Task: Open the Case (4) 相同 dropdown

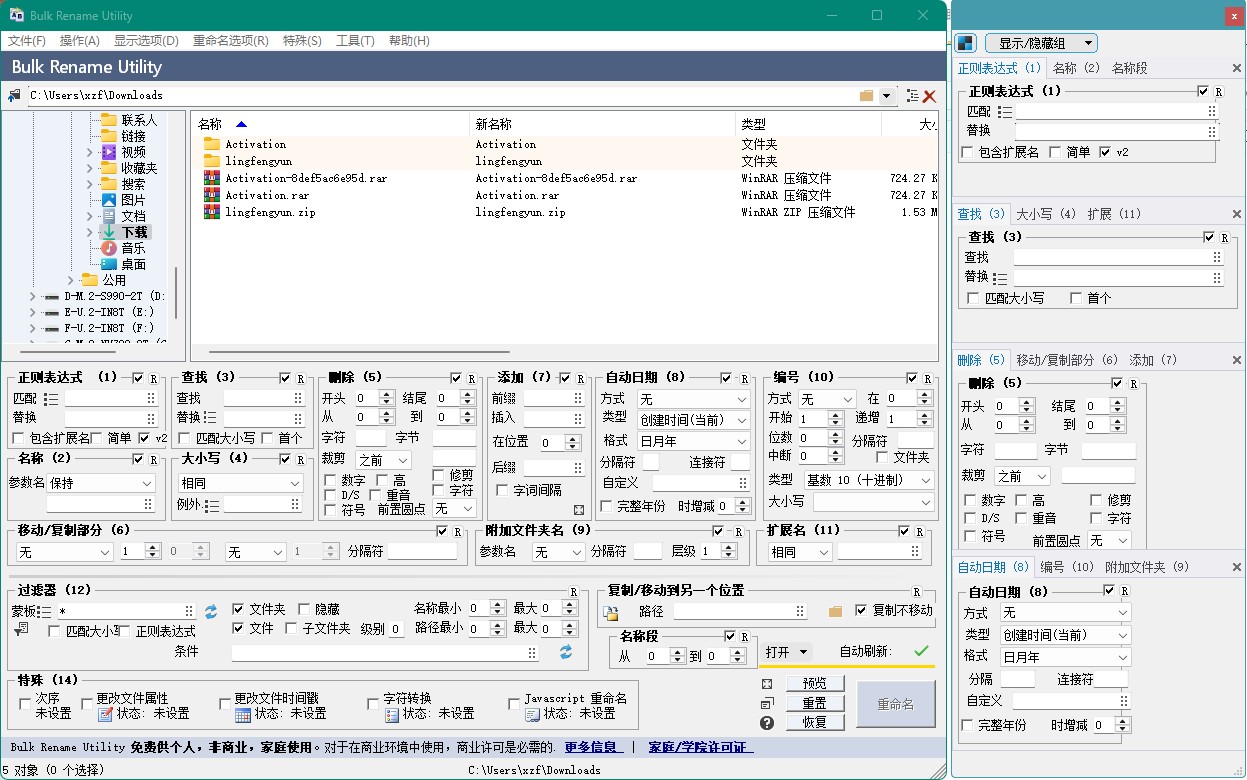Action: tap(240, 483)
